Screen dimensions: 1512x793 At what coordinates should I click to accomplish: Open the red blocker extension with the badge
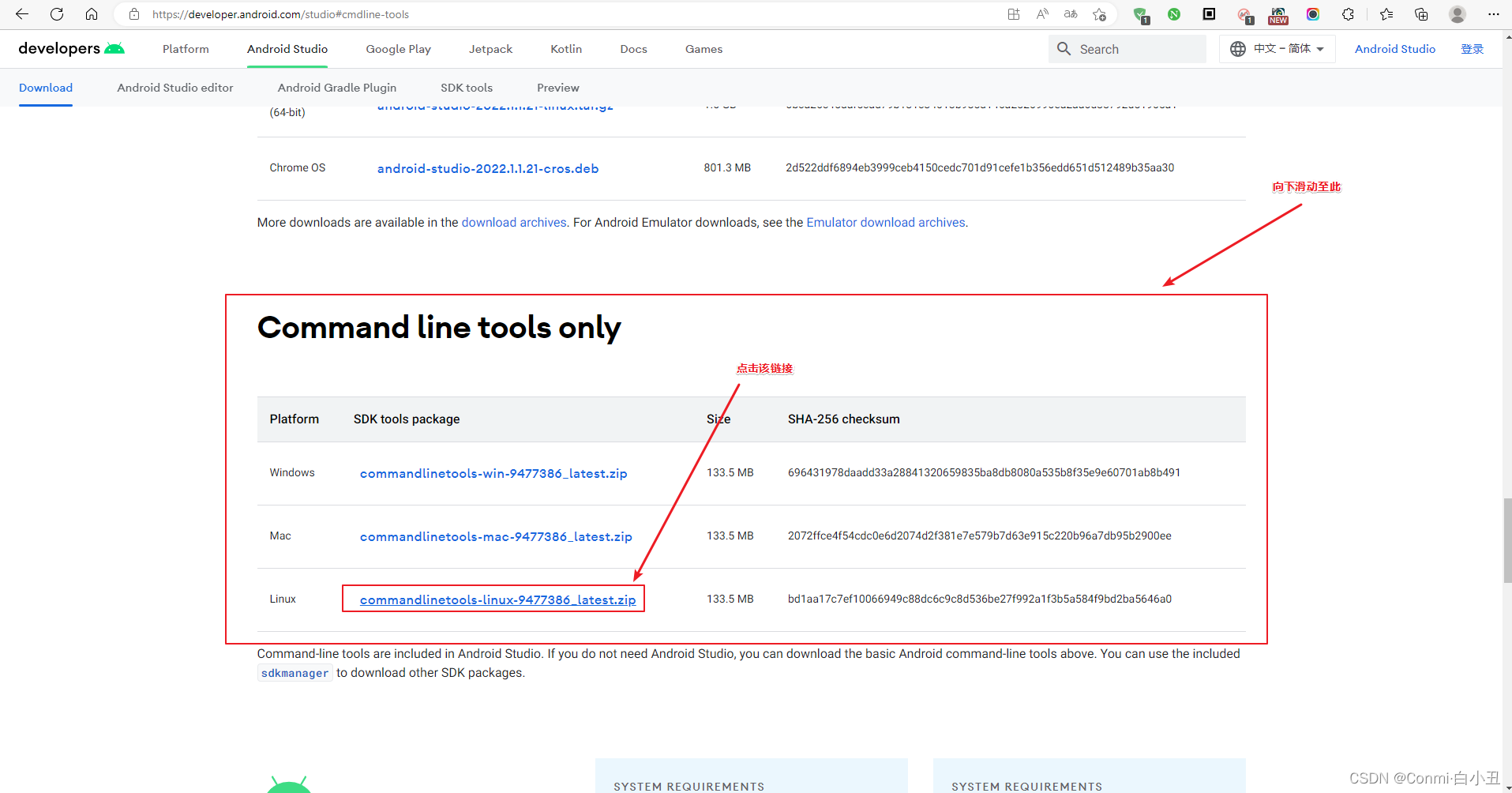tap(1244, 15)
